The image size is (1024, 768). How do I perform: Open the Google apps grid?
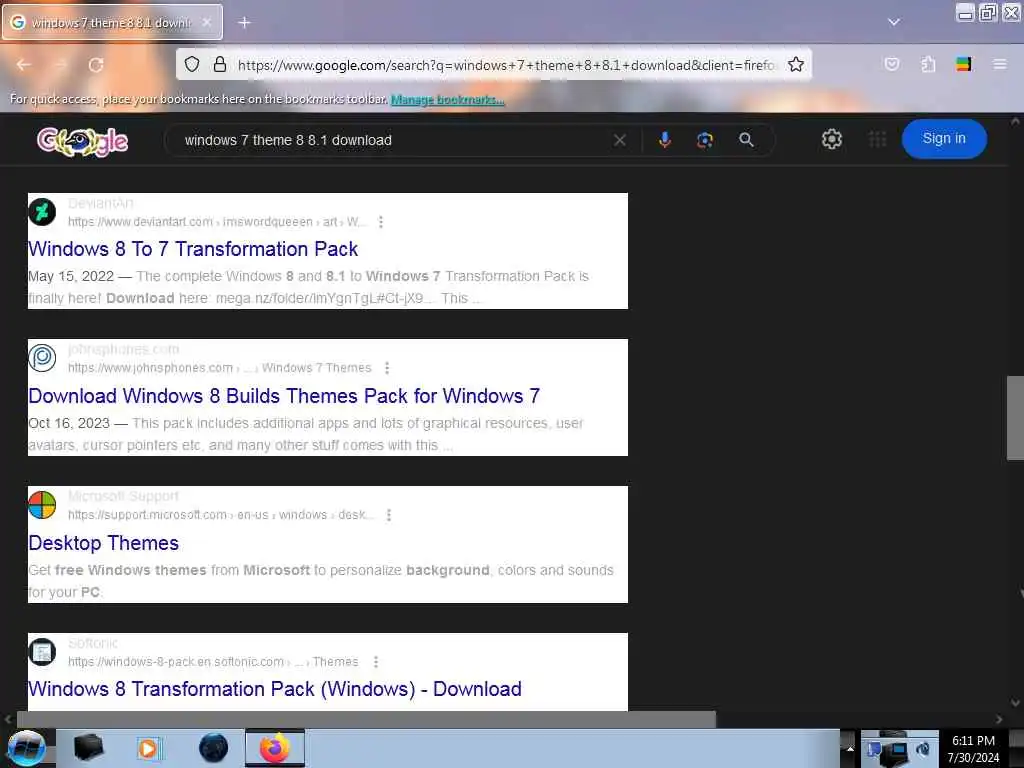877,139
